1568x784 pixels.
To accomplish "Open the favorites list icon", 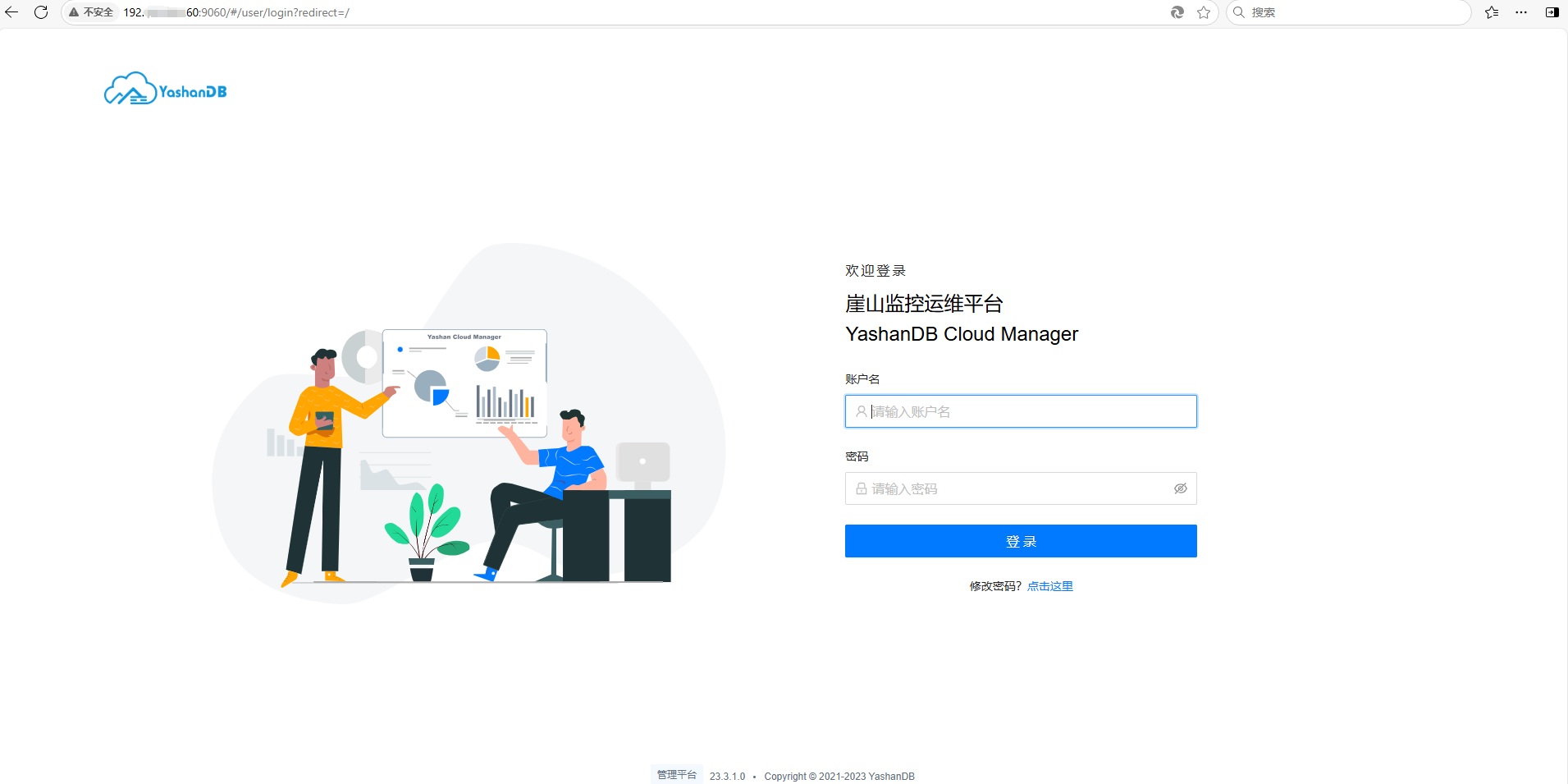I will [x=1492, y=12].
